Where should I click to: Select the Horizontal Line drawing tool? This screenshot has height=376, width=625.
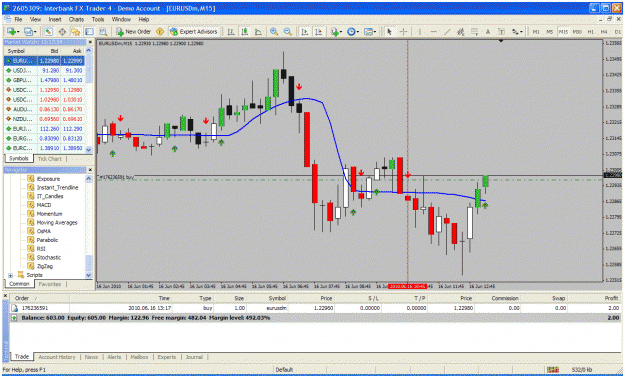coord(434,31)
